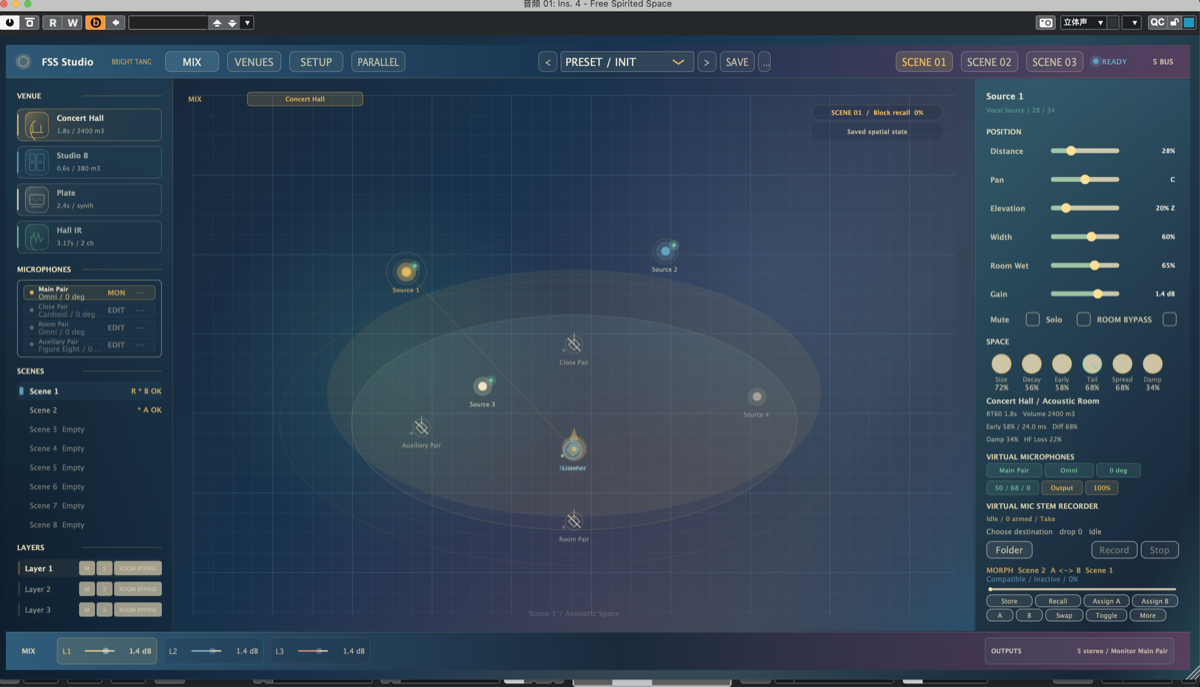Toggle the R read automation button
This screenshot has height=687, width=1200.
pos(53,22)
